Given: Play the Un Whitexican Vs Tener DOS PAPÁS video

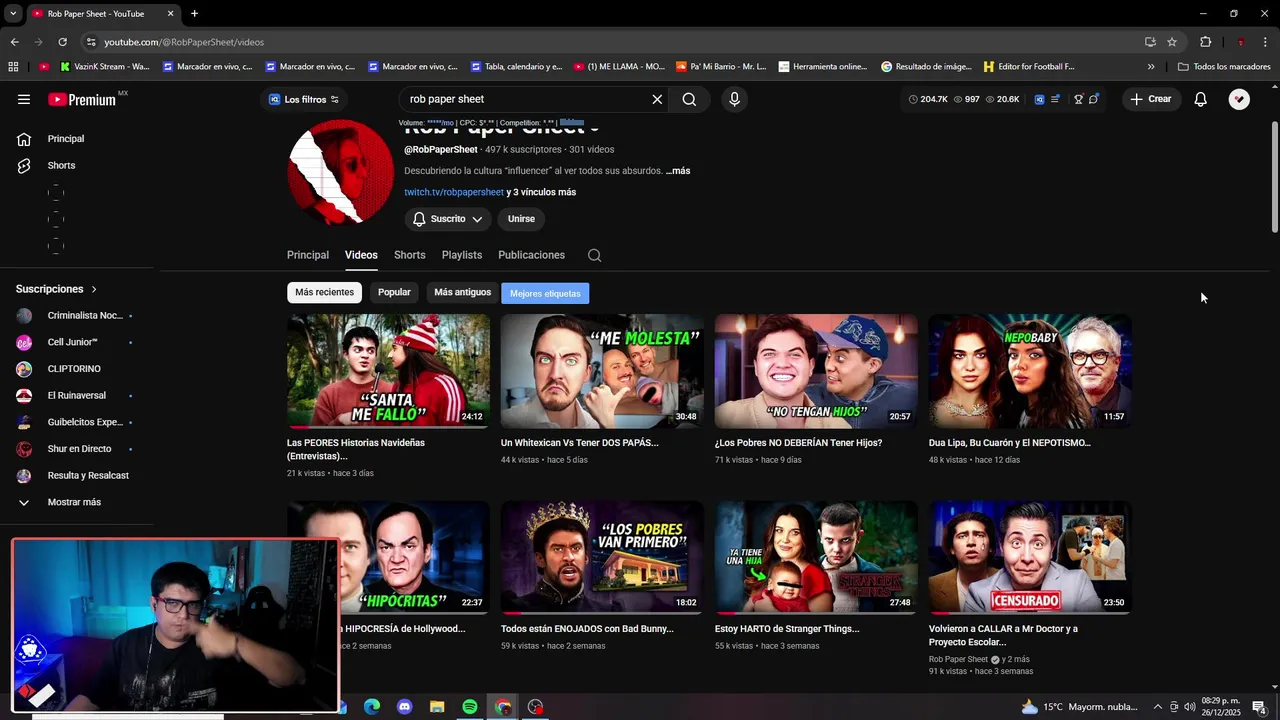Looking at the screenshot, I should (x=602, y=371).
